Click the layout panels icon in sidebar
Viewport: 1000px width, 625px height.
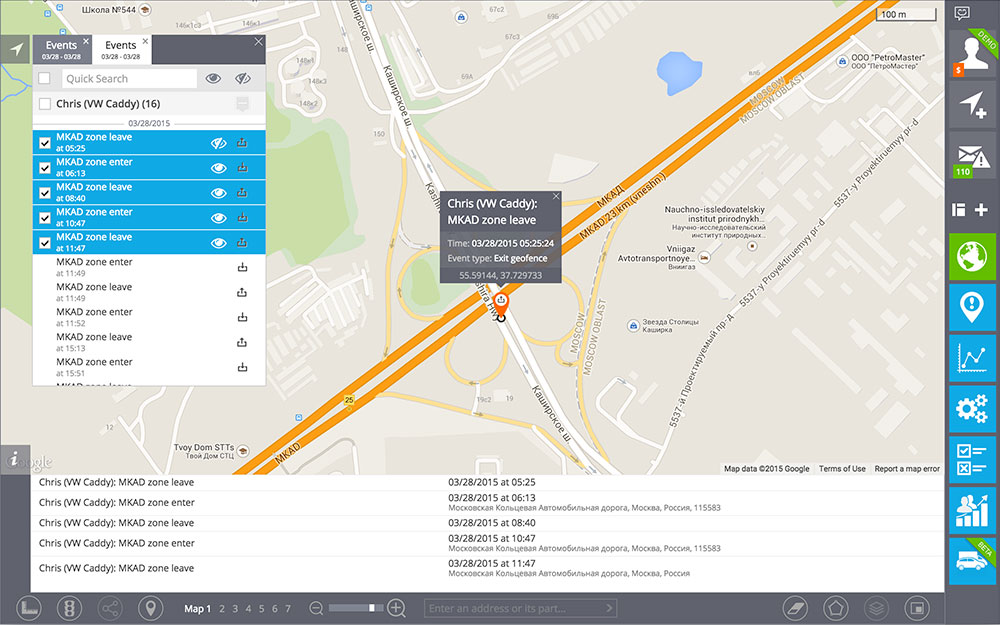[x=958, y=210]
